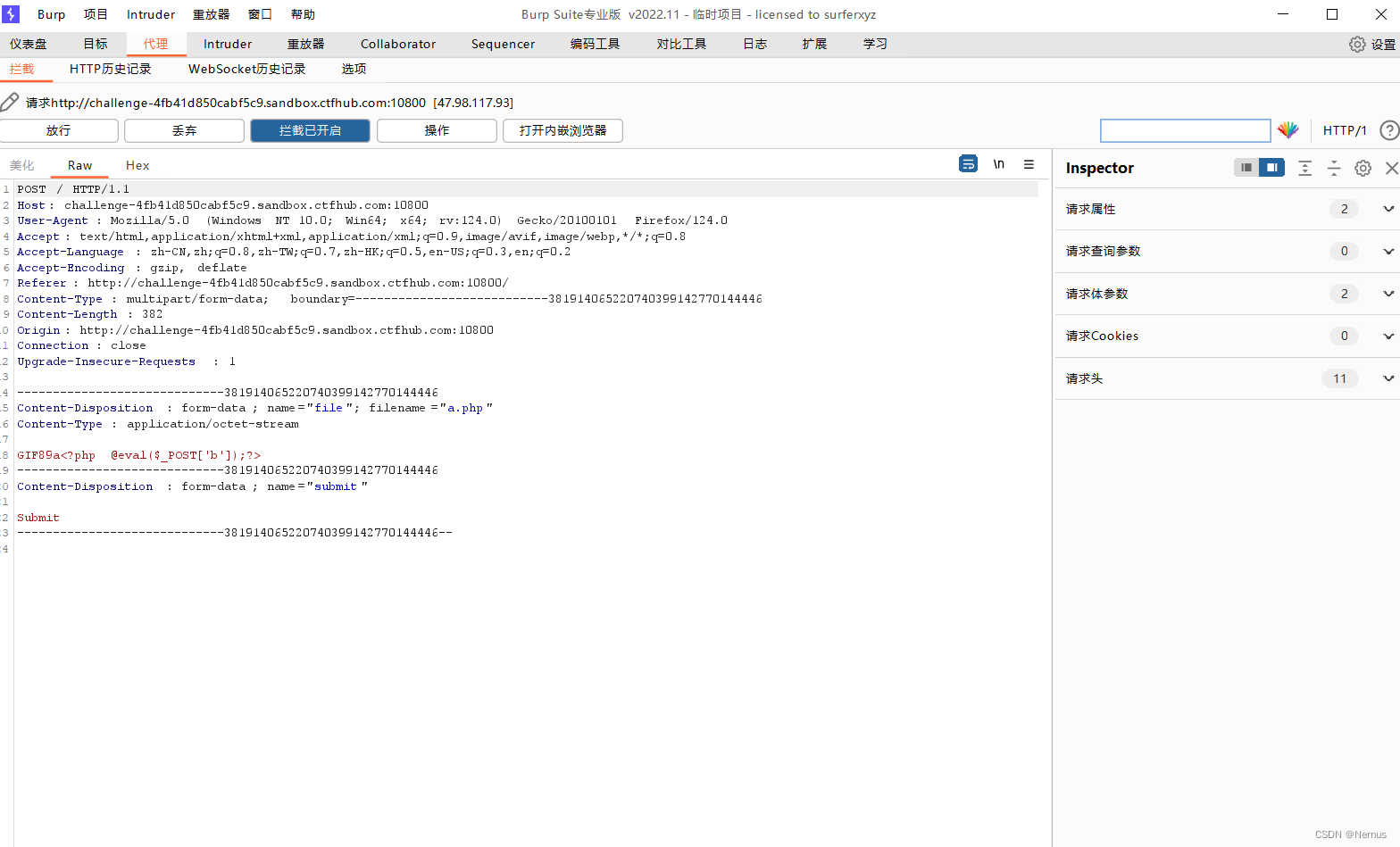Select the 拦截 sub-tab

21,69
